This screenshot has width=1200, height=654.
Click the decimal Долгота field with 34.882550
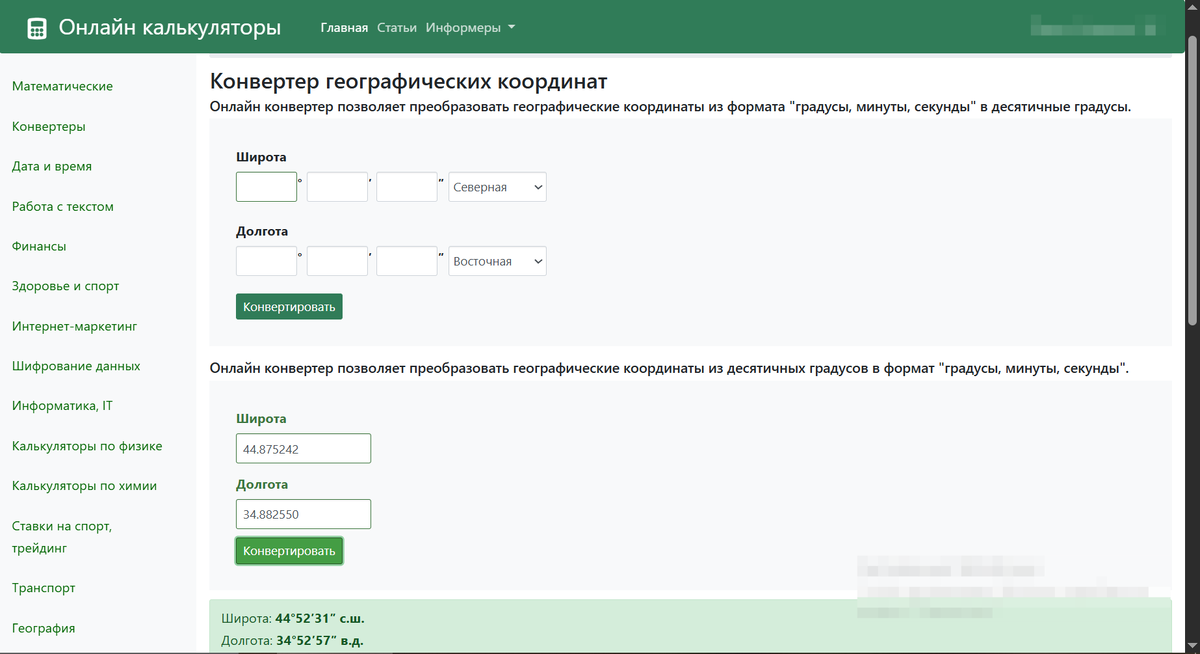[303, 515]
